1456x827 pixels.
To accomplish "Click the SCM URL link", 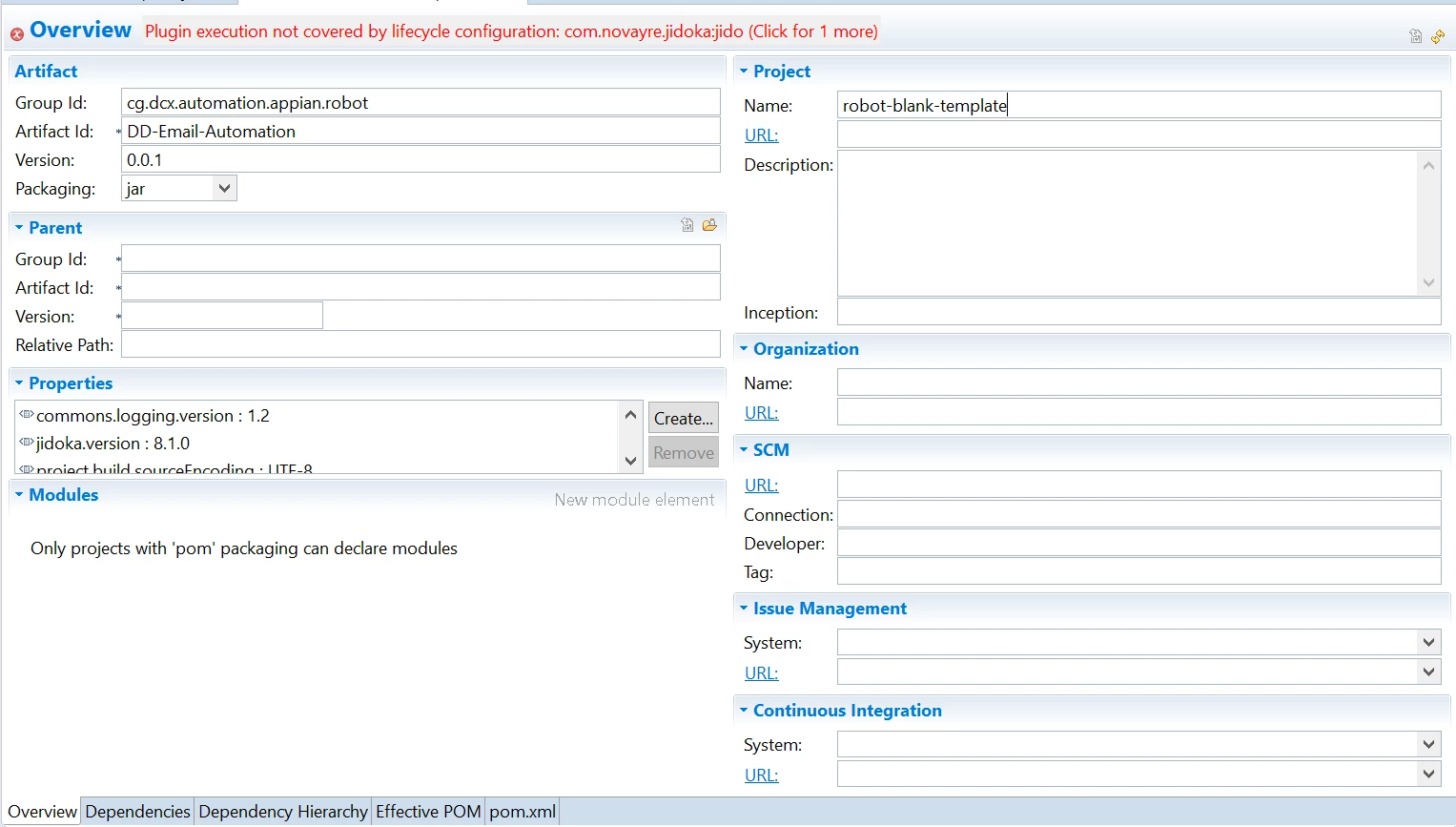I will click(761, 486).
